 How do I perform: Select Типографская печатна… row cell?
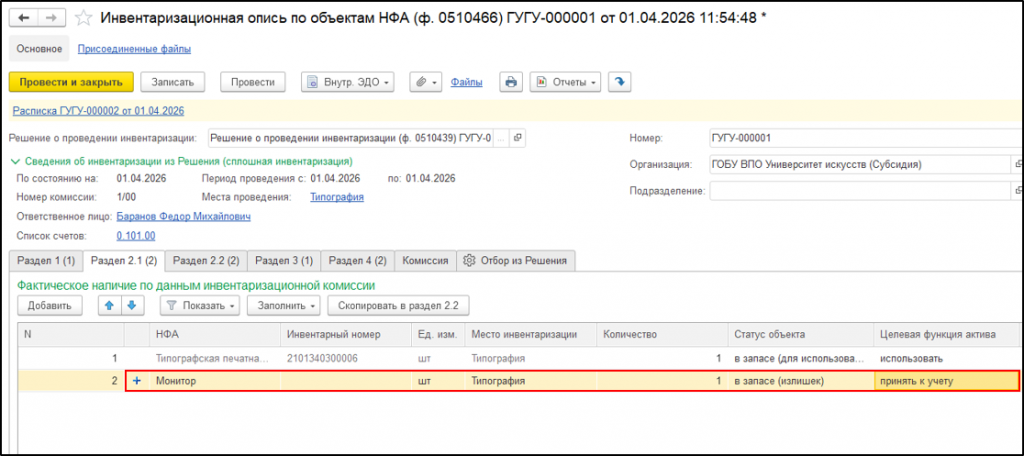point(216,359)
